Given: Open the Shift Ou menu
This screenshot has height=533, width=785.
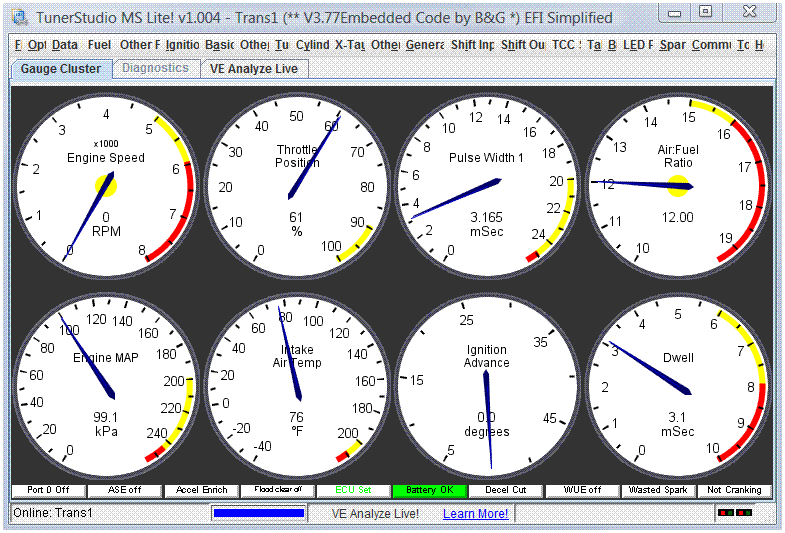Looking at the screenshot, I should pyautogui.click(x=523, y=45).
